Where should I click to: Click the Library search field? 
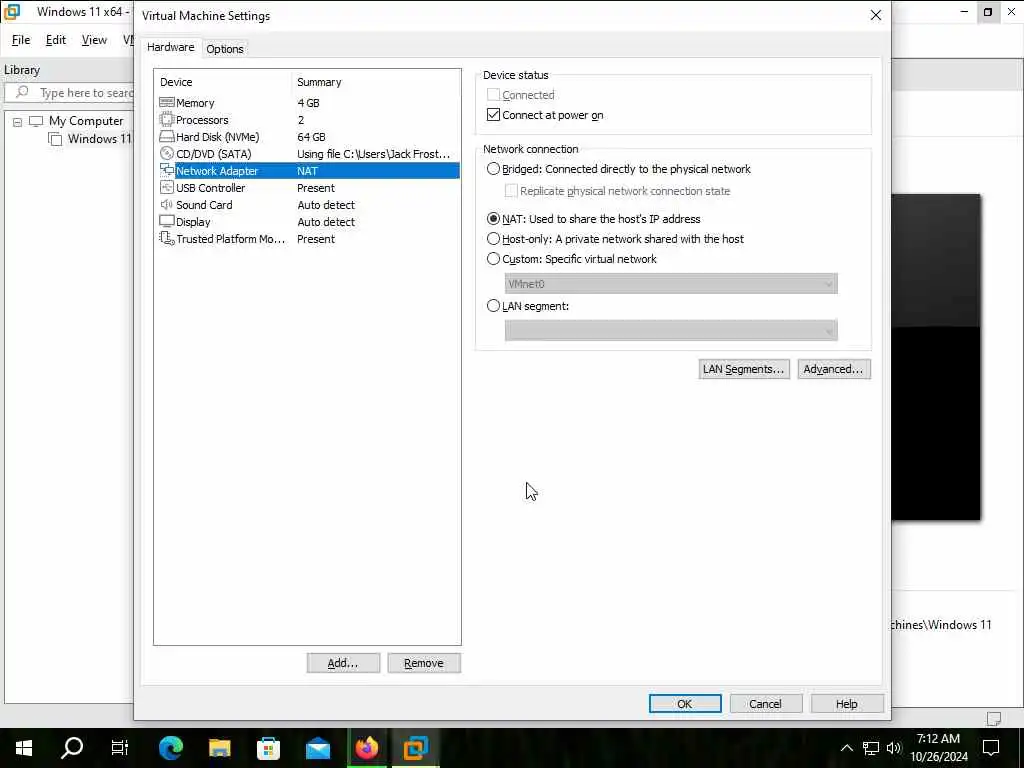tap(71, 92)
